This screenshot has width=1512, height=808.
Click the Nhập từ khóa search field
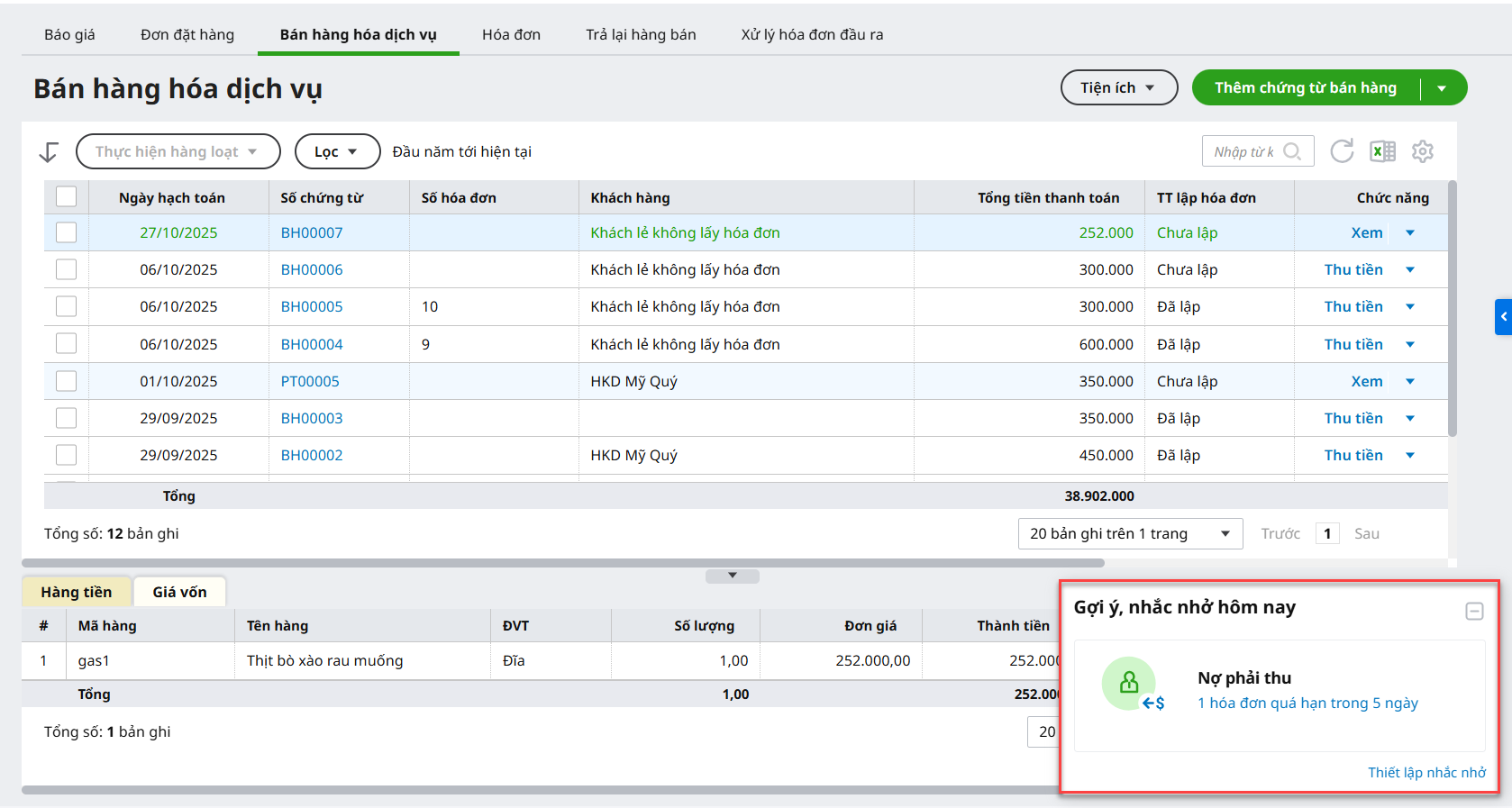[x=1243, y=151]
